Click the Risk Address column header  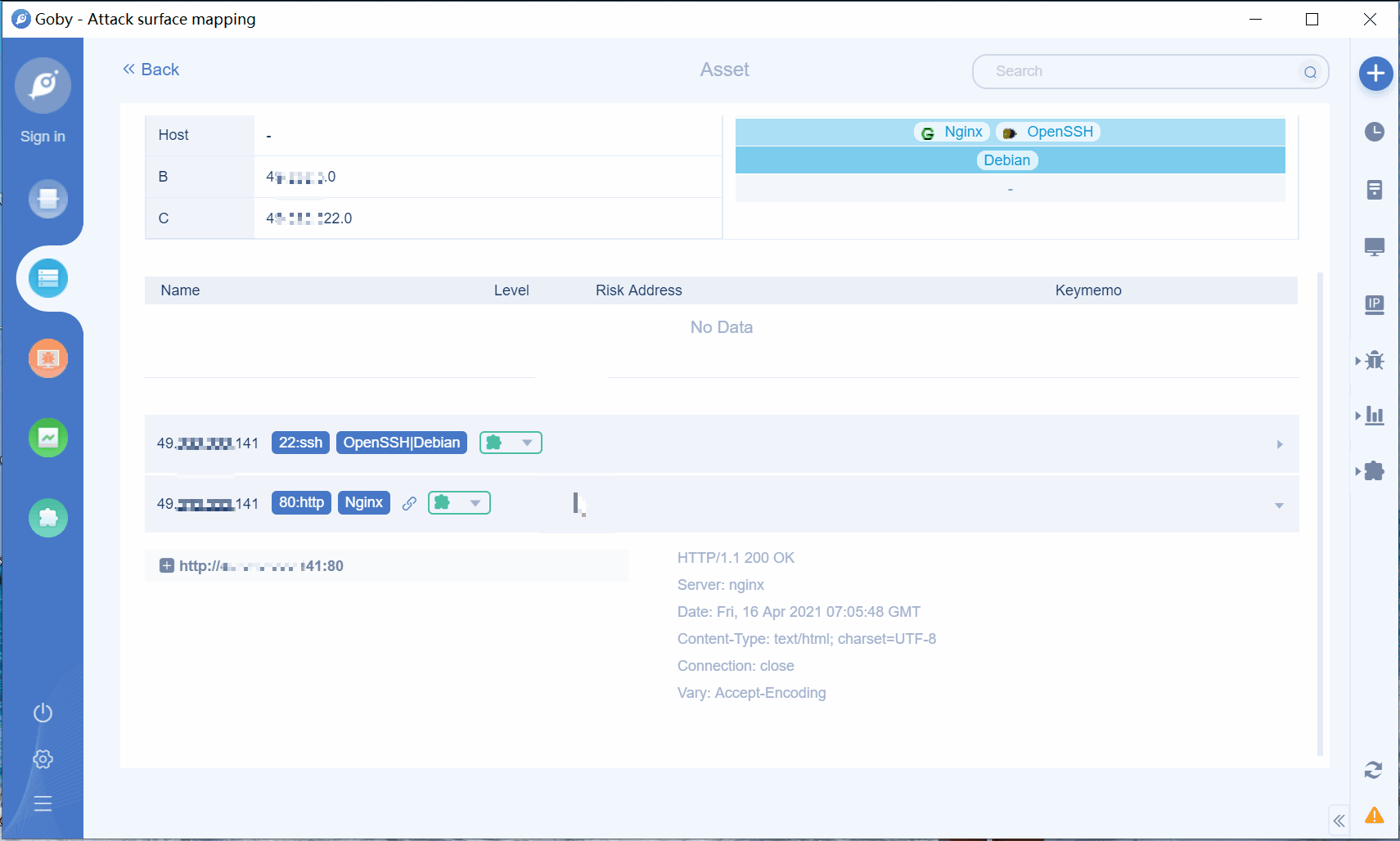pos(639,290)
